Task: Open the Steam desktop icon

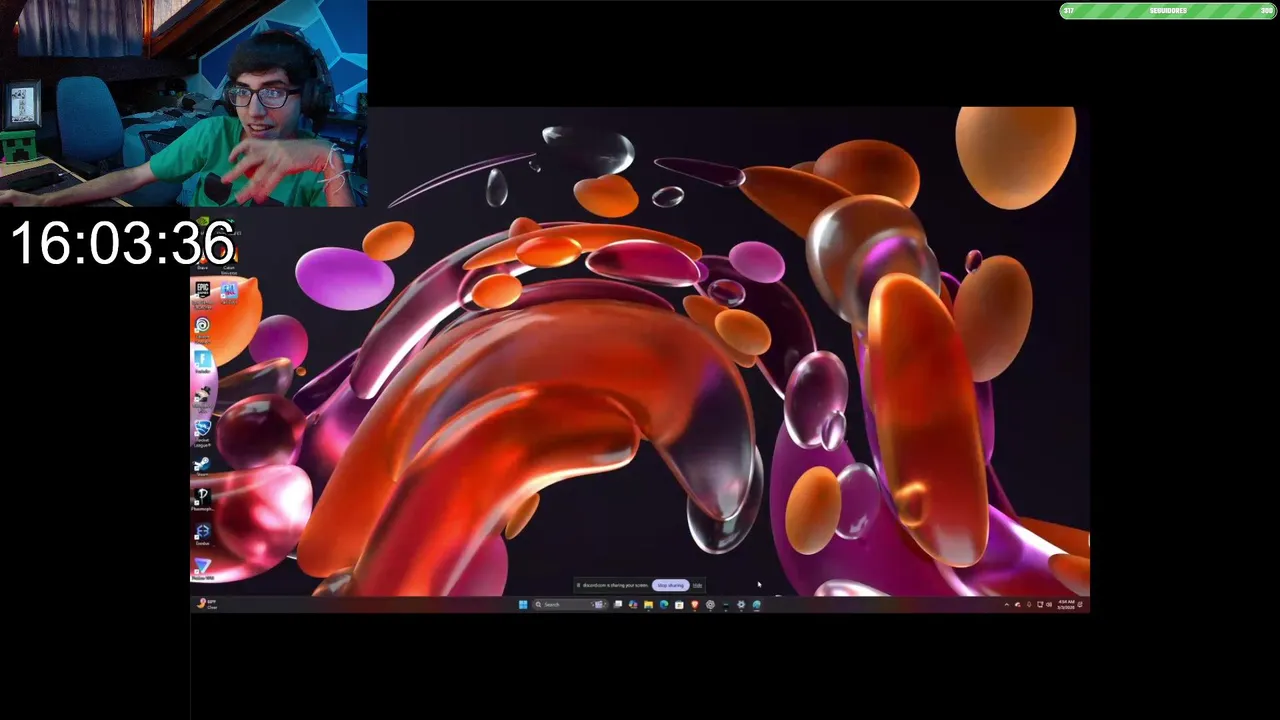Action: (x=203, y=467)
